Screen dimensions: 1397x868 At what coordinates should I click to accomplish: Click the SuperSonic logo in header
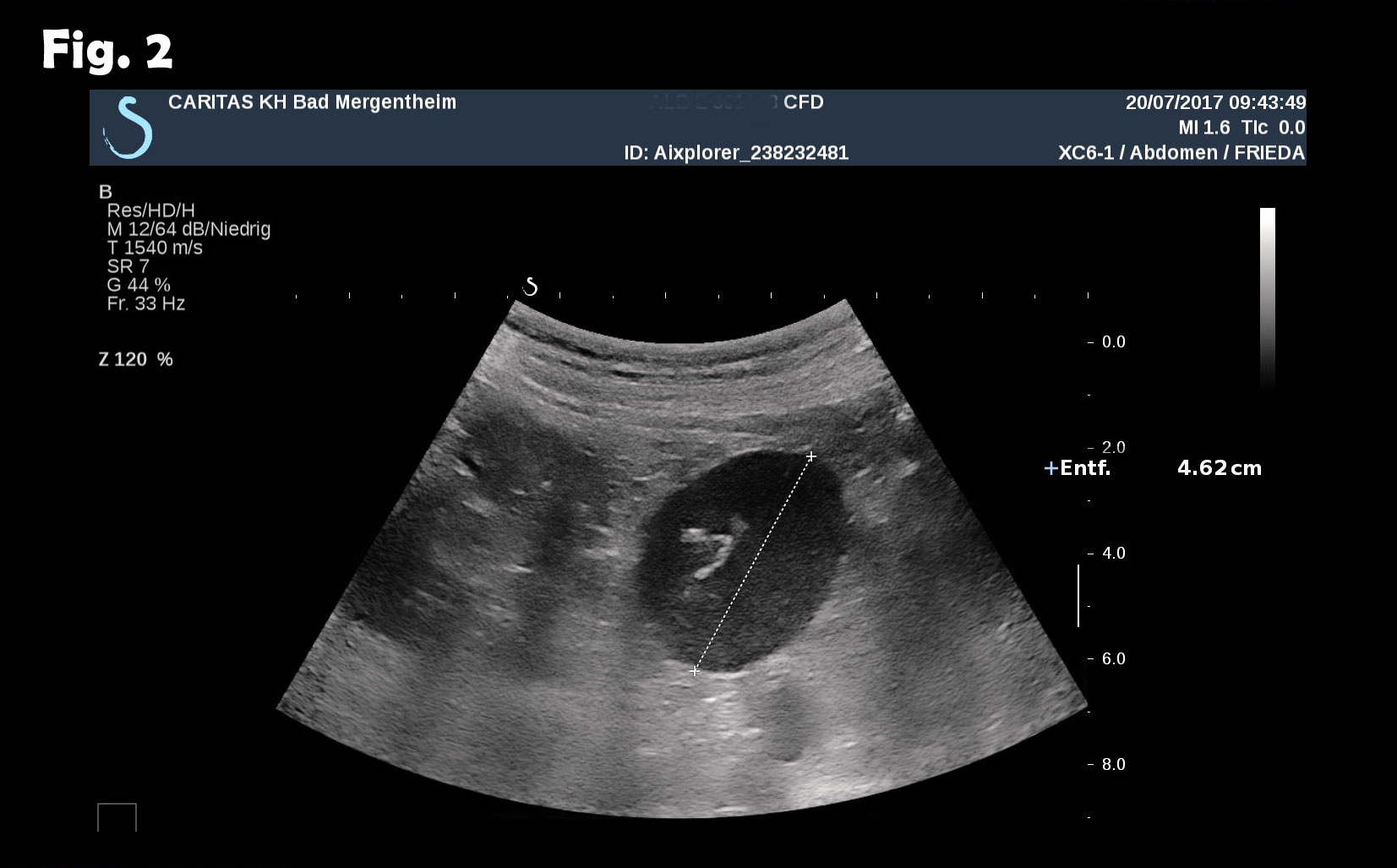(128, 128)
